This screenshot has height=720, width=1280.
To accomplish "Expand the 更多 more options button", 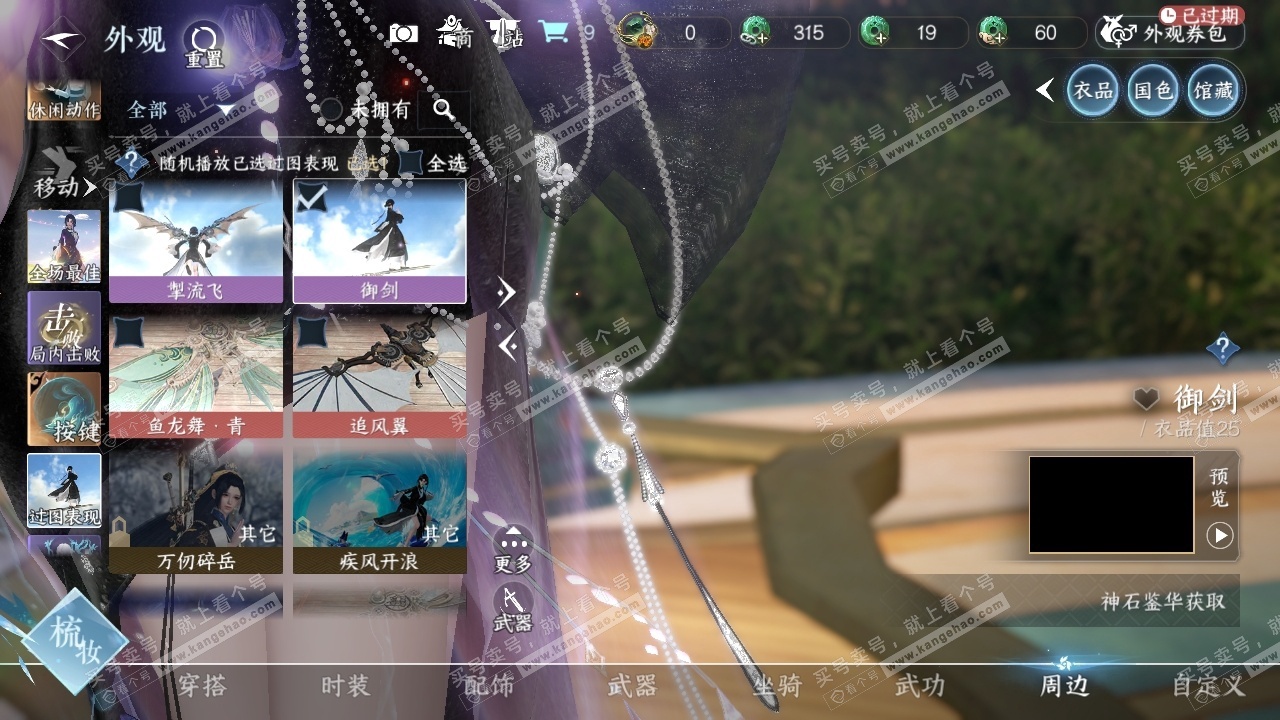I will tap(513, 545).
